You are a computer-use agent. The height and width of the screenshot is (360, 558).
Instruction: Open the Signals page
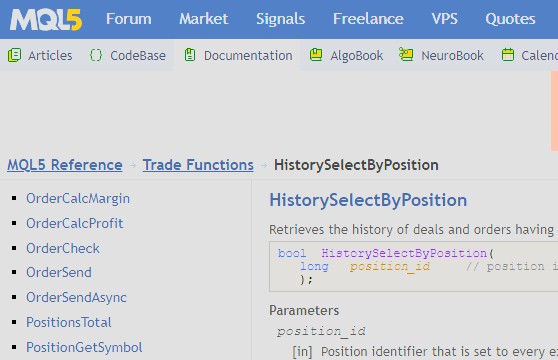pos(280,19)
